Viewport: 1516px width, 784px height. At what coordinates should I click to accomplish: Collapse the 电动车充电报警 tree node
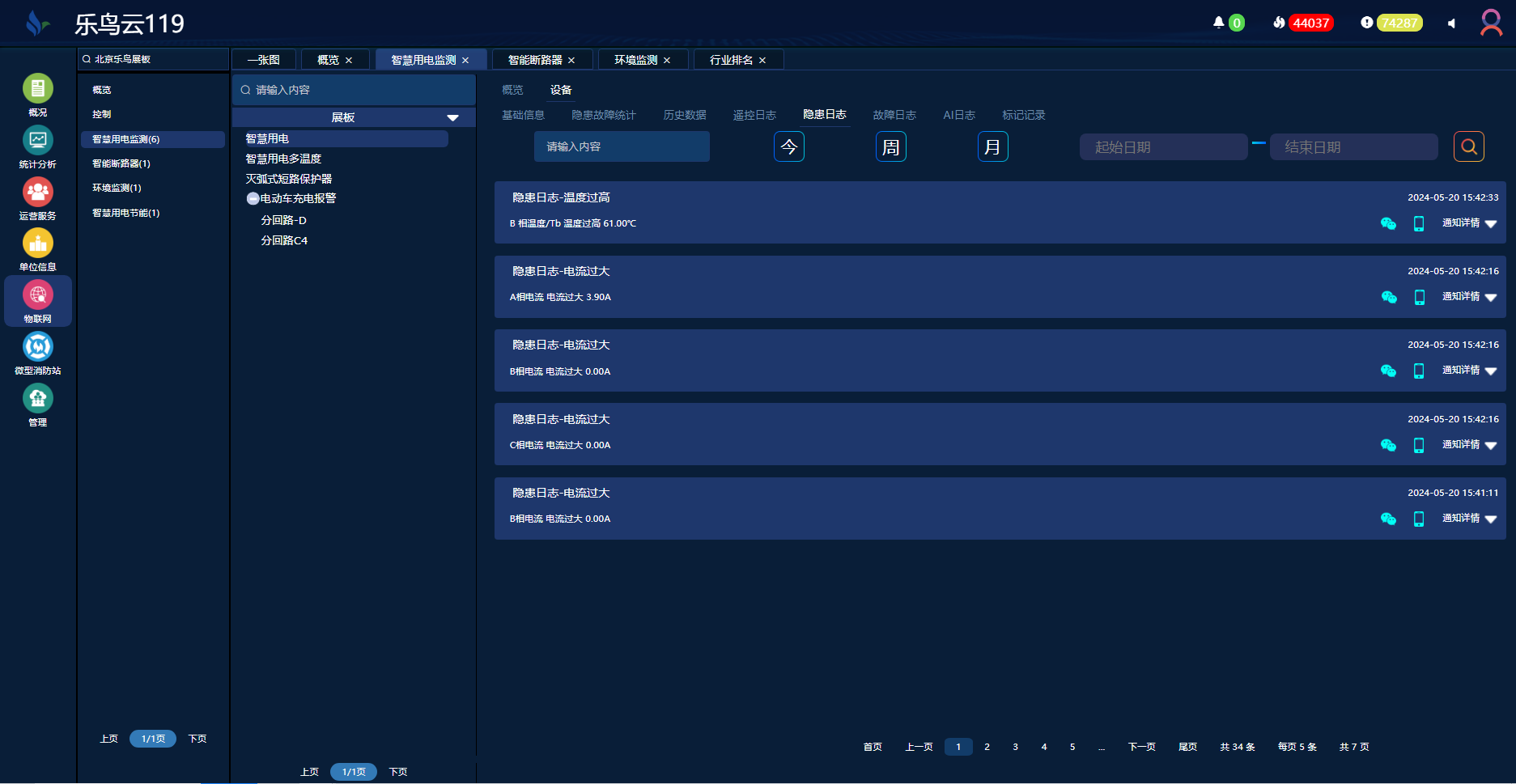pyautogui.click(x=253, y=199)
